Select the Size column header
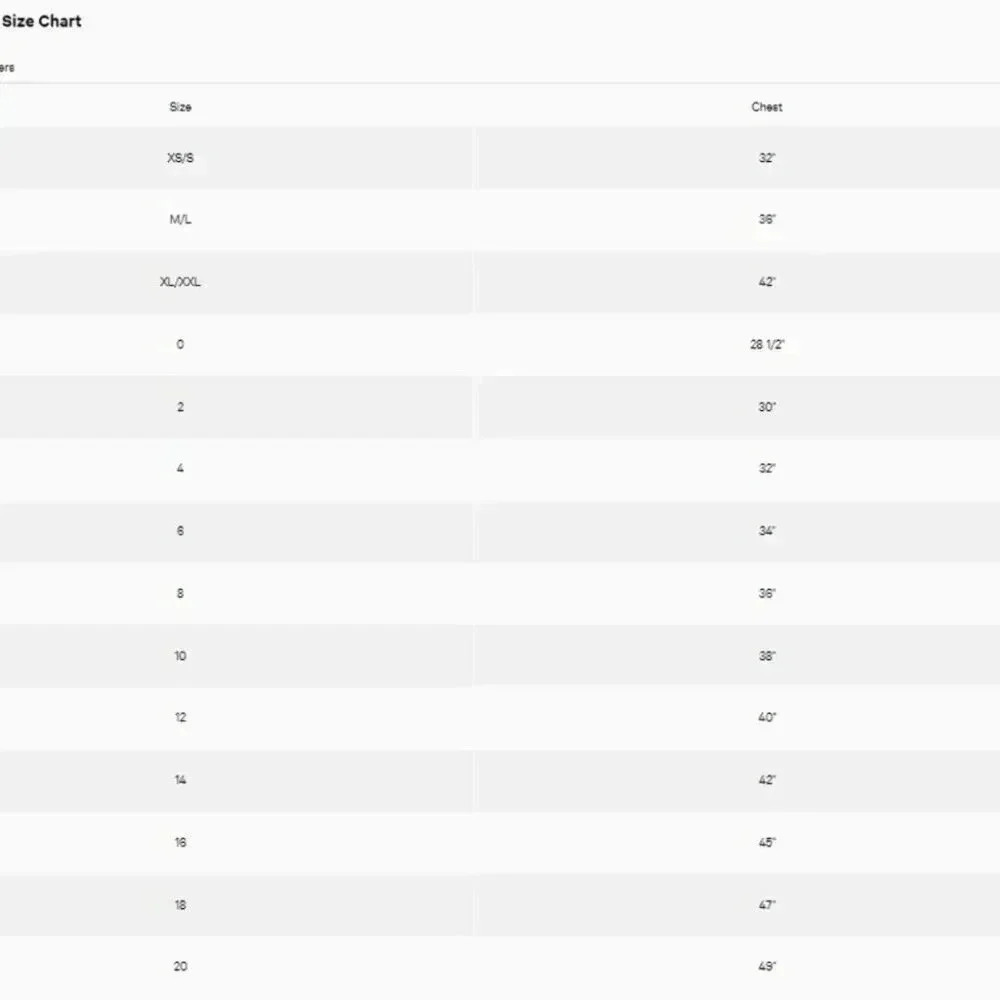The image size is (1000, 1000). 180,107
